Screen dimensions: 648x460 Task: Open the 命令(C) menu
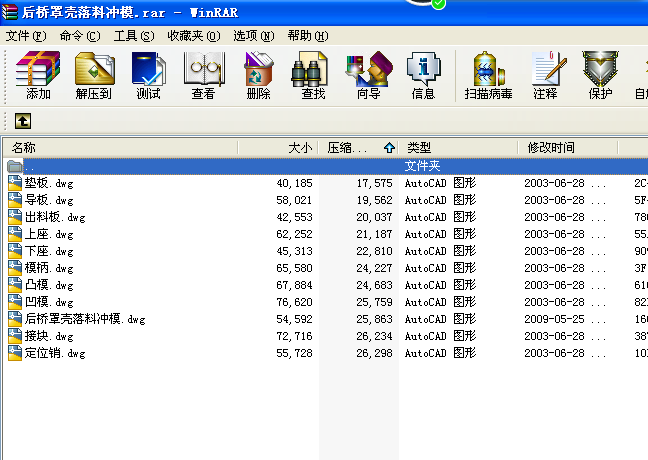click(x=80, y=36)
